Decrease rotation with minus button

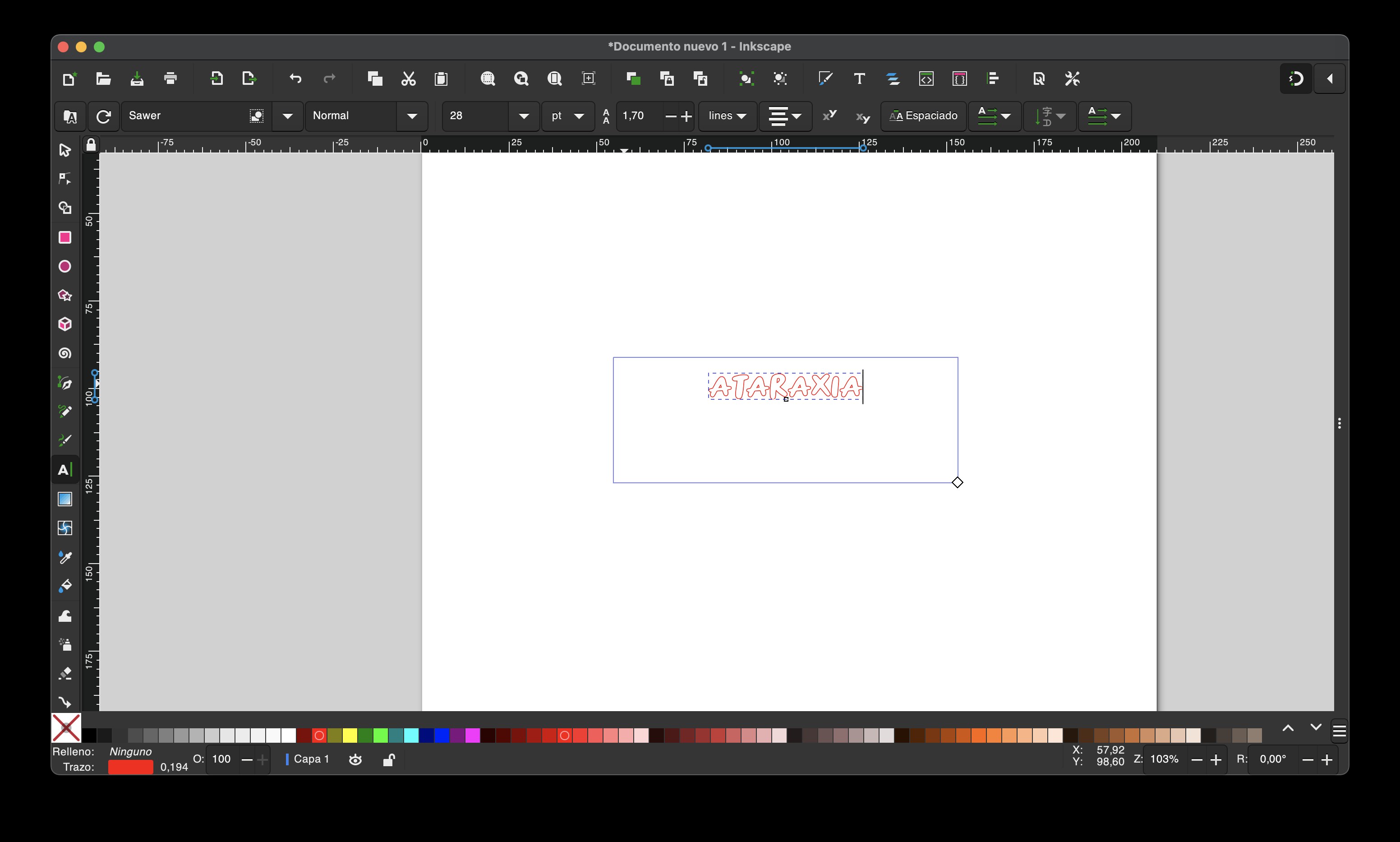point(1308,760)
